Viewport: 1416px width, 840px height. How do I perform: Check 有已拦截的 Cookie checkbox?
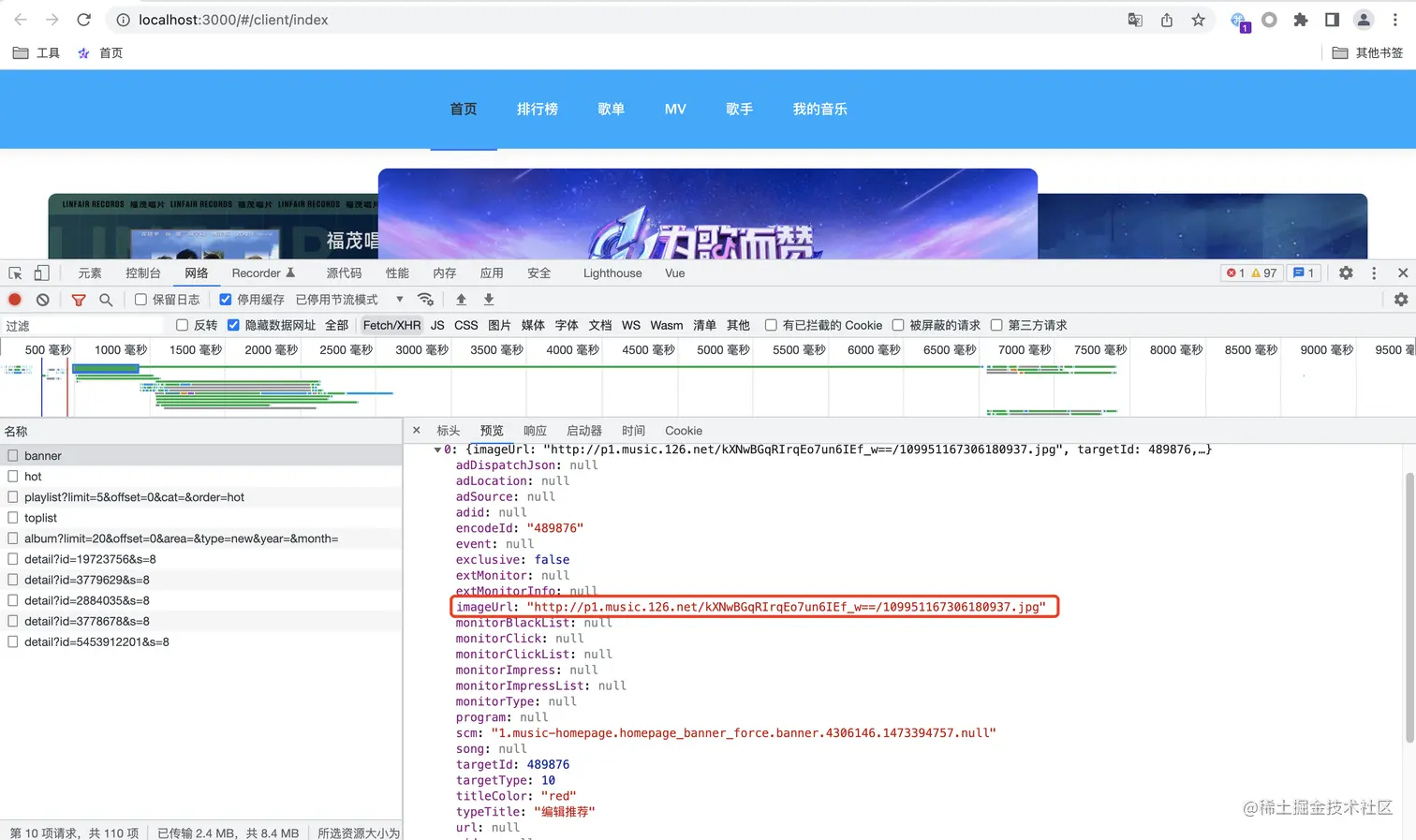click(x=771, y=325)
